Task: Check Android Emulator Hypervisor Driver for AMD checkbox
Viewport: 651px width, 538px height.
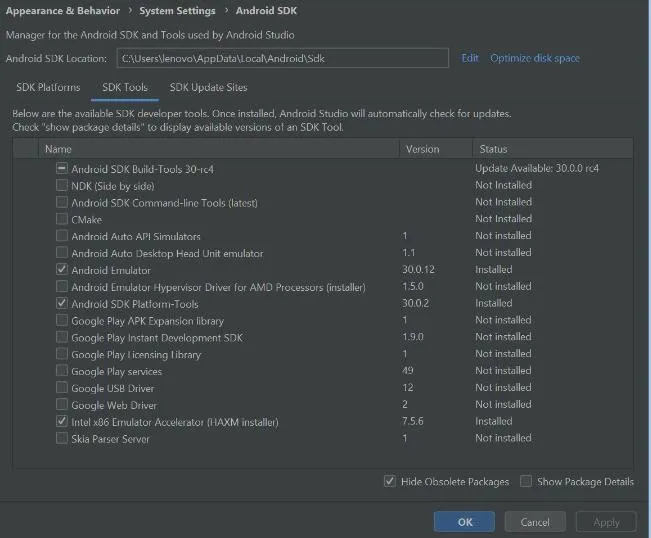Action: [x=61, y=286]
